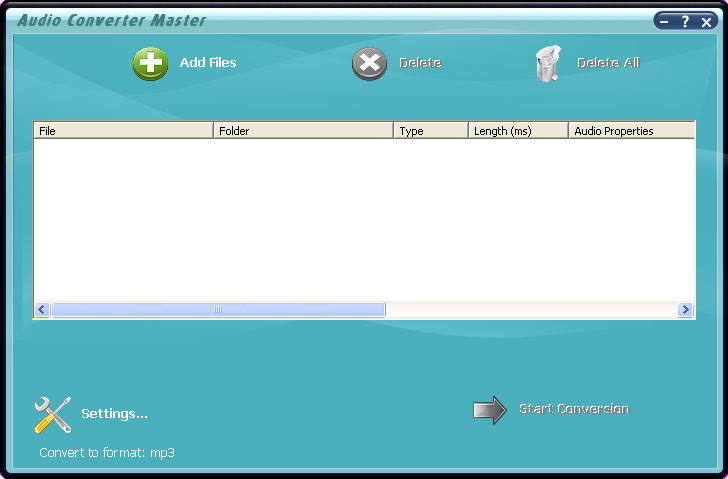
Task: Click the Audio Properties column header
Action: (x=632, y=131)
